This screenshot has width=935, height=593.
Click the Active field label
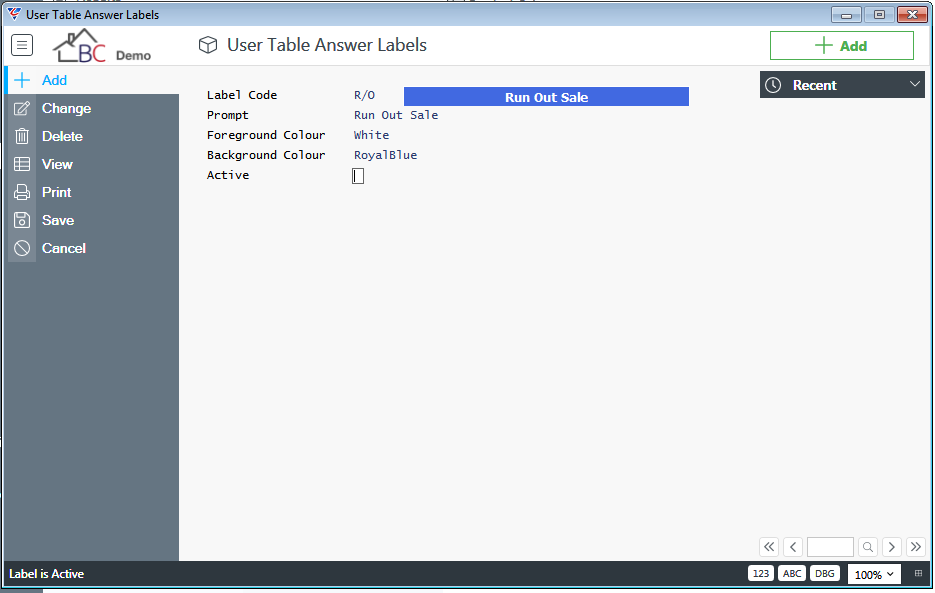click(x=228, y=175)
